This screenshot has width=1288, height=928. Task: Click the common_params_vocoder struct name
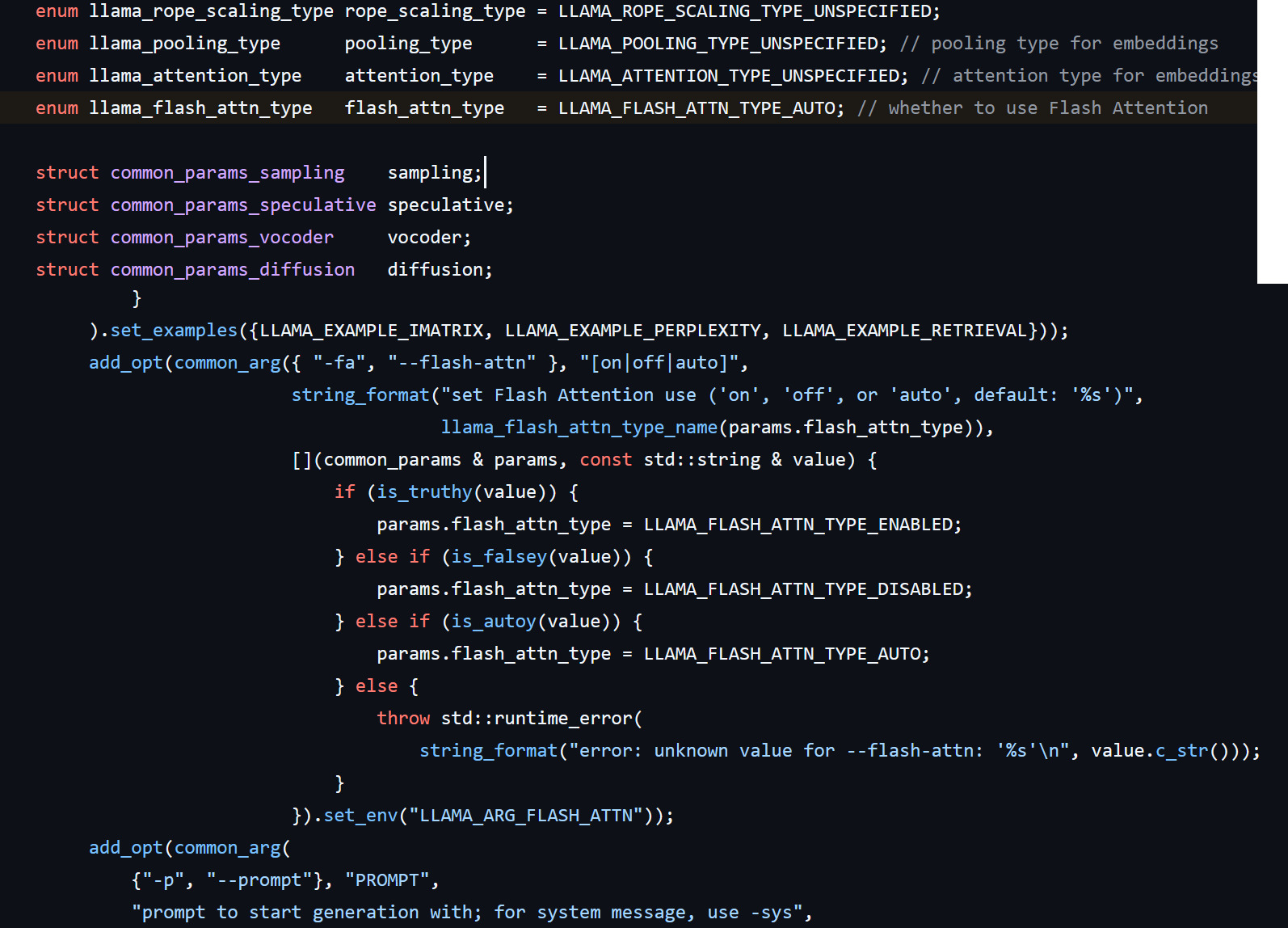222,238
